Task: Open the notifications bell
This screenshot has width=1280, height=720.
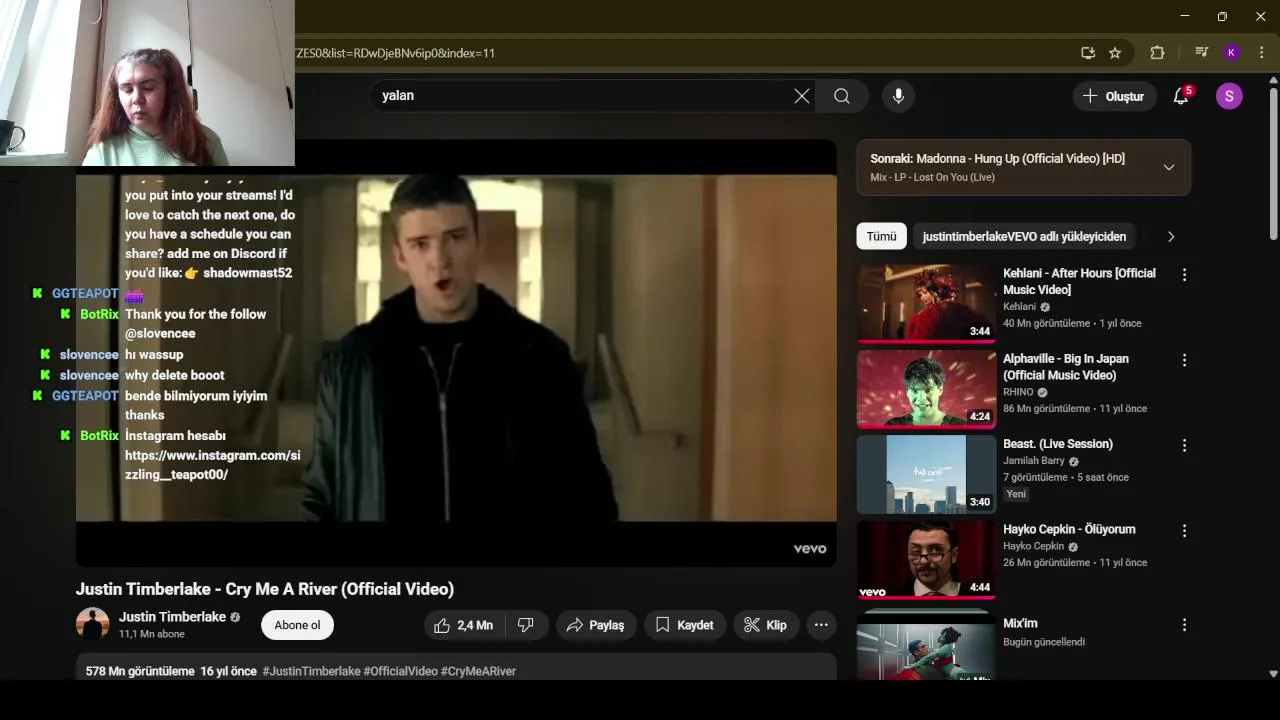Action: point(1181,96)
